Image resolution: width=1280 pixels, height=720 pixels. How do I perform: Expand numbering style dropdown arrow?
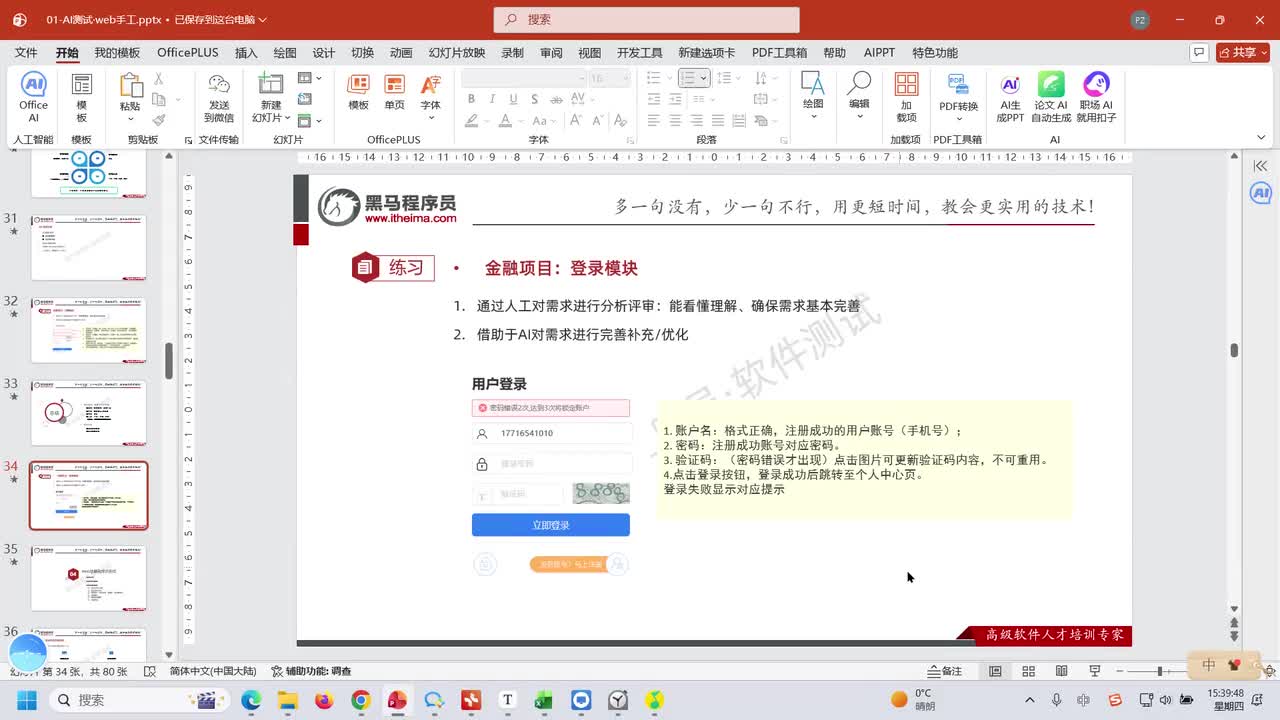tap(703, 78)
